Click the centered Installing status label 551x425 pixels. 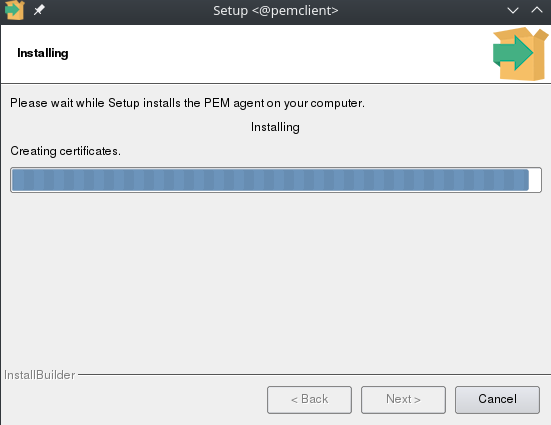point(275,127)
